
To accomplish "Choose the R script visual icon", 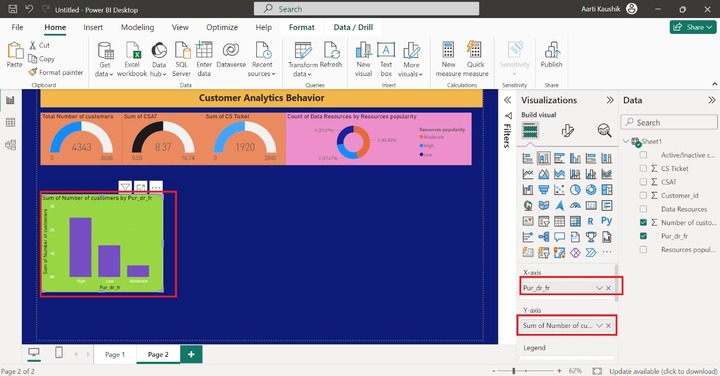I will (x=591, y=221).
